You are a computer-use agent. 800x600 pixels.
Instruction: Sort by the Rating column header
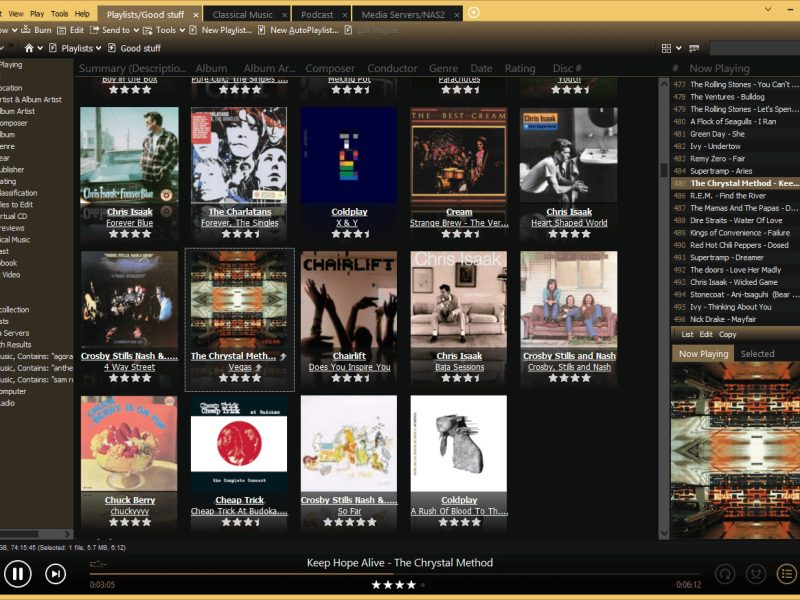[x=520, y=68]
